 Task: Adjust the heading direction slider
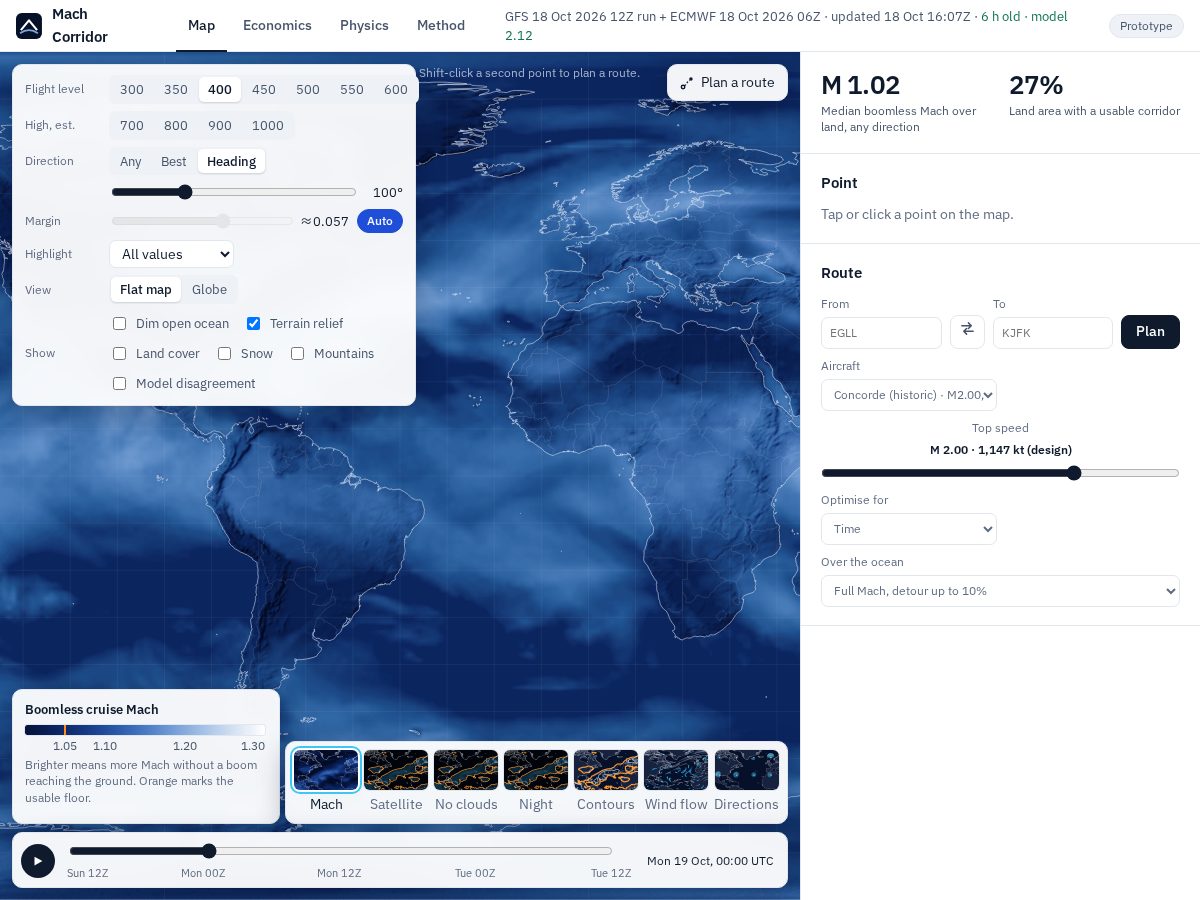[234, 192]
